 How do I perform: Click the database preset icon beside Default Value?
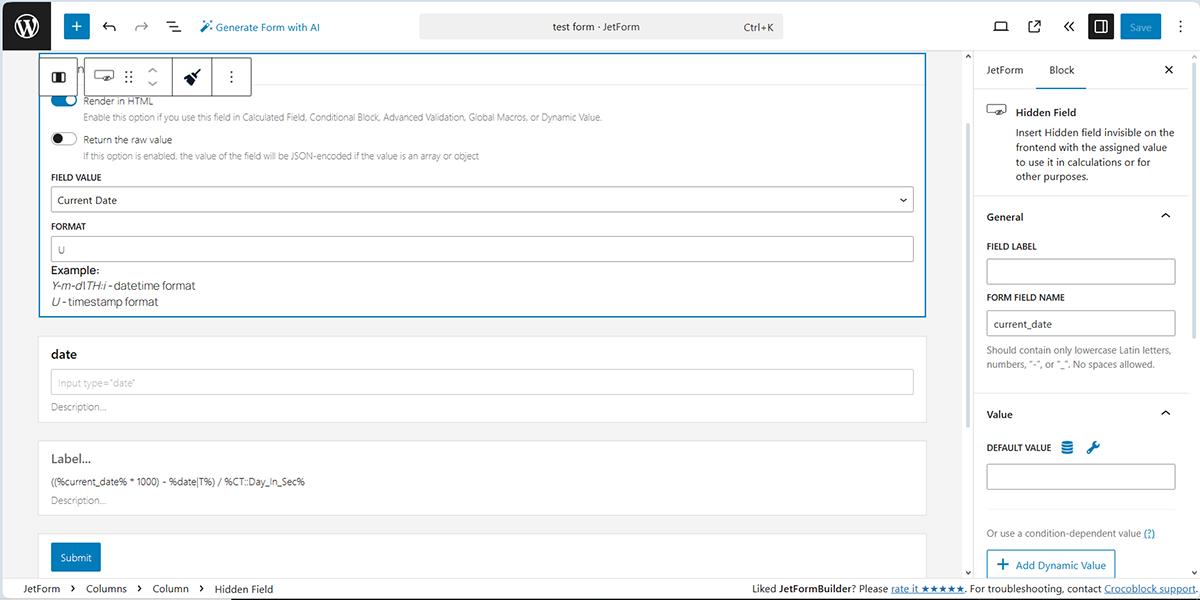pos(1067,447)
